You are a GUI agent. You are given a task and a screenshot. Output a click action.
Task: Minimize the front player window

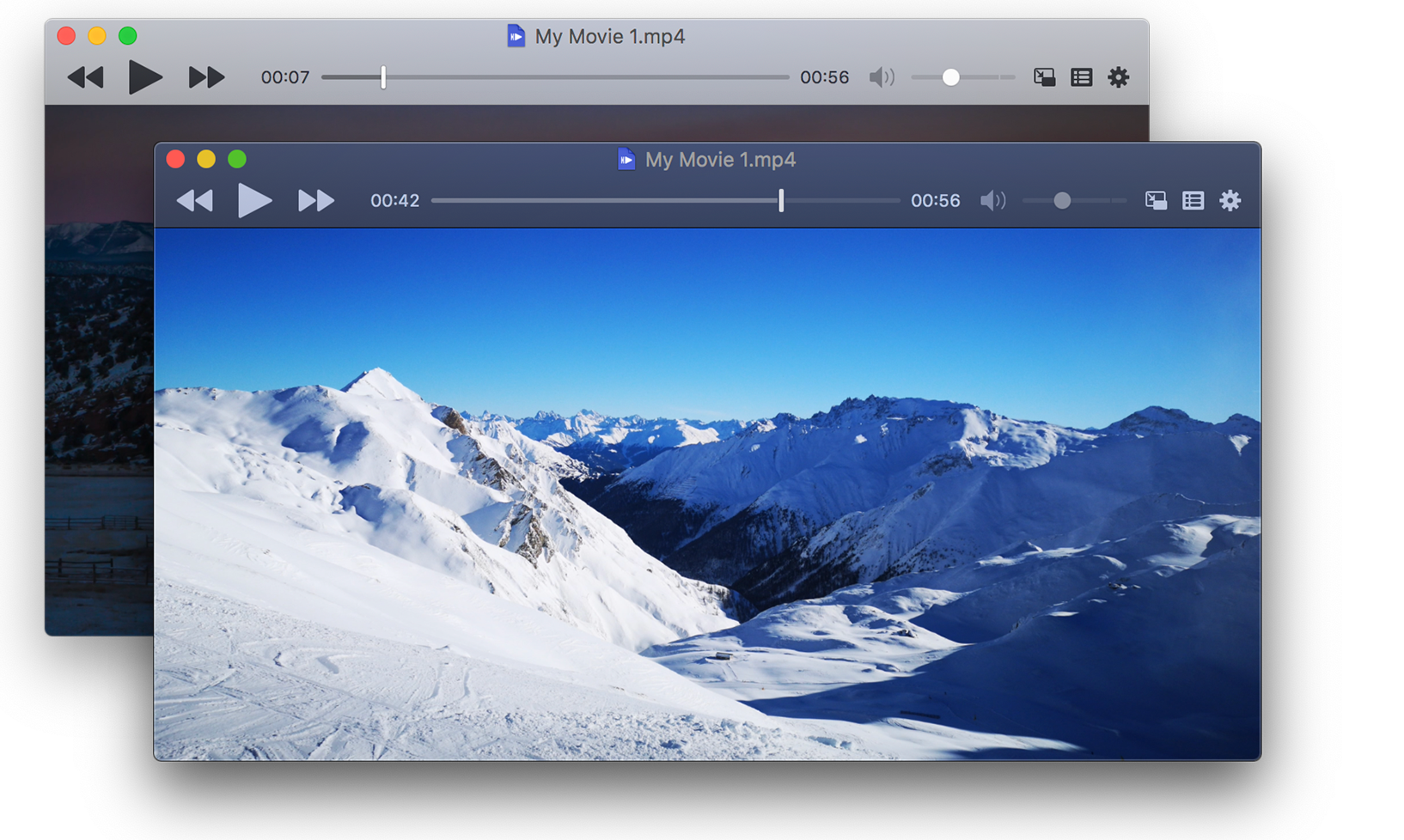[x=206, y=159]
